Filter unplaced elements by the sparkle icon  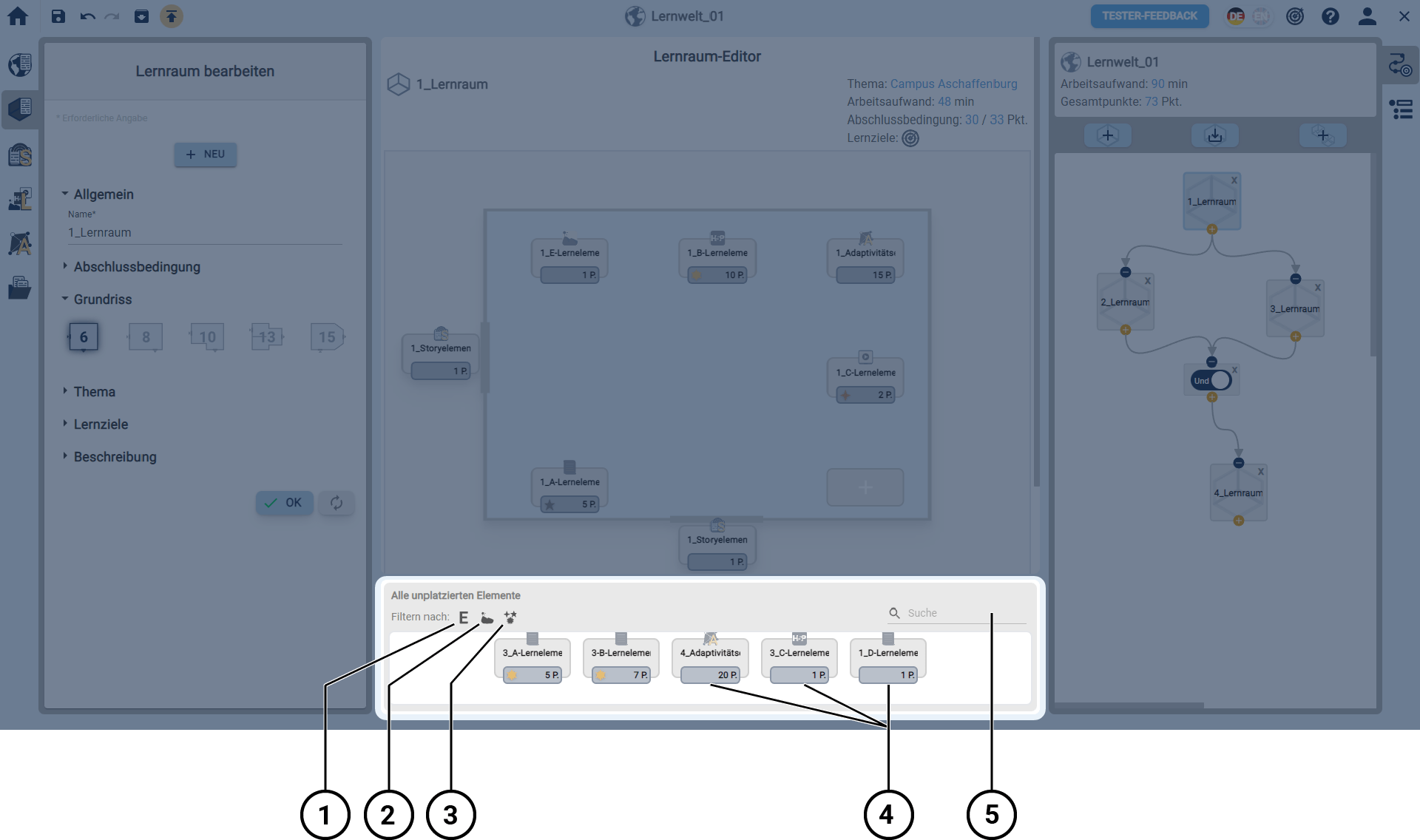pos(510,617)
